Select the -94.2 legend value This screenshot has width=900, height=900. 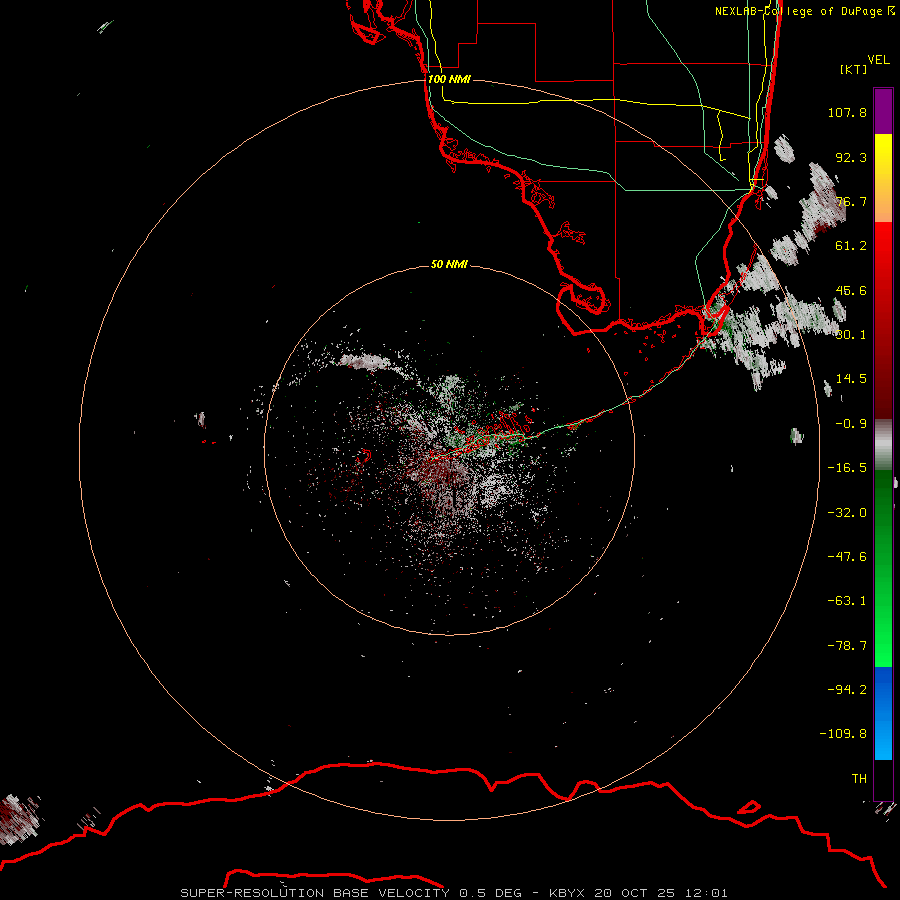point(847,690)
